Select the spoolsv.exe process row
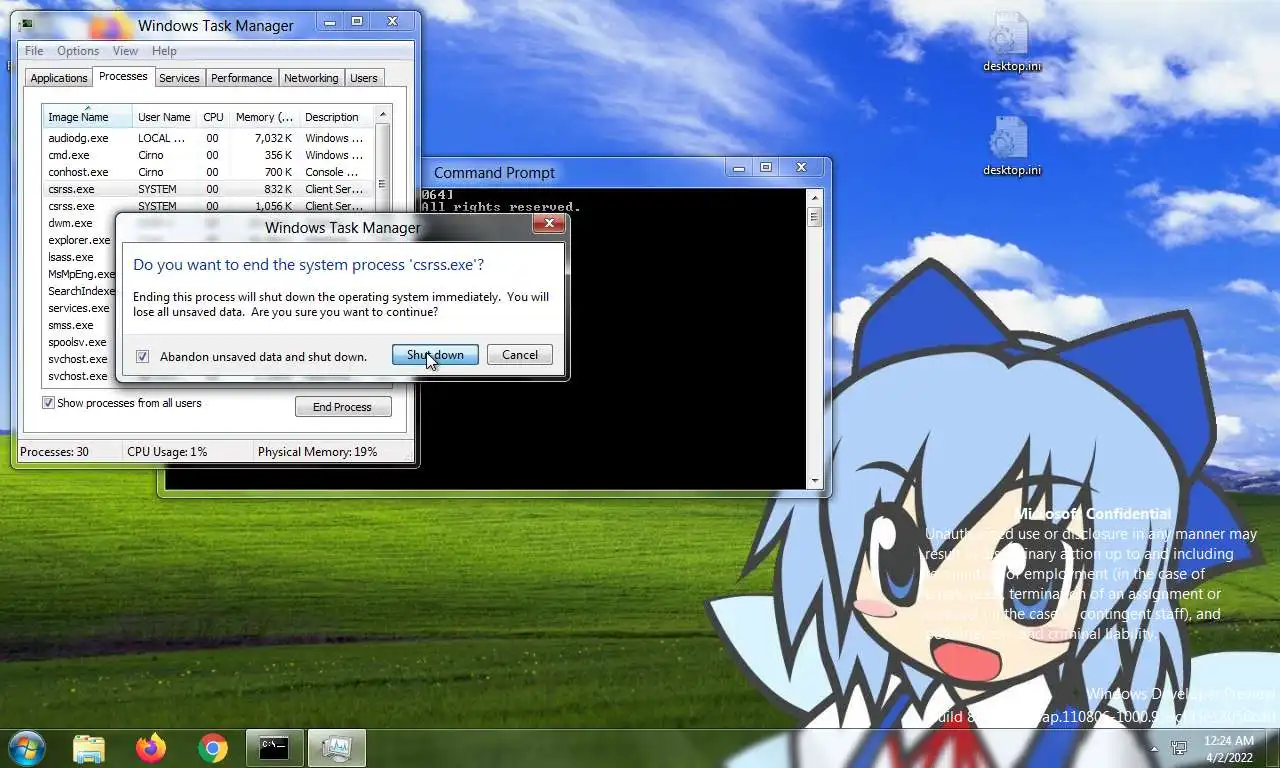Screen dimensions: 1280x768 tap(79, 342)
